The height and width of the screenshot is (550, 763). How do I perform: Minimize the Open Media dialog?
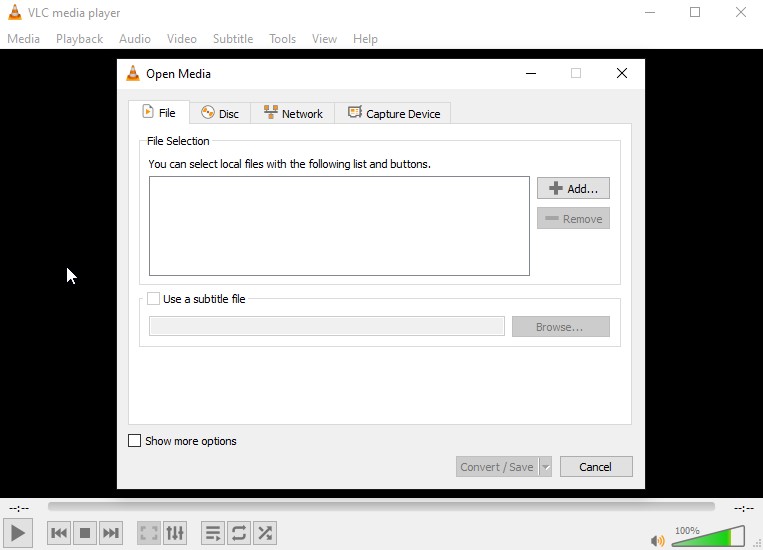531,73
